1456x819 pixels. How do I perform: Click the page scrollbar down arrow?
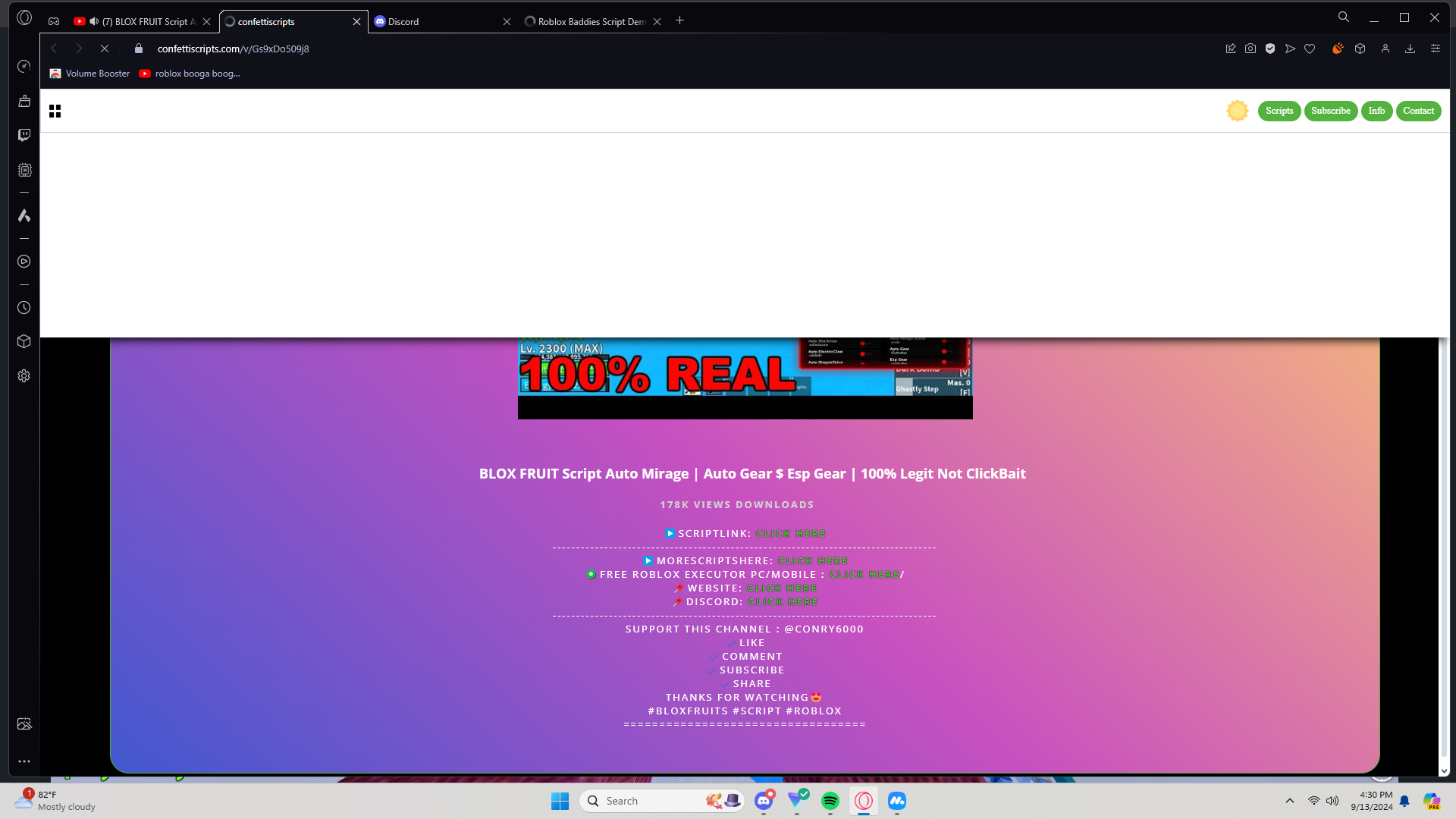coord(1444,770)
